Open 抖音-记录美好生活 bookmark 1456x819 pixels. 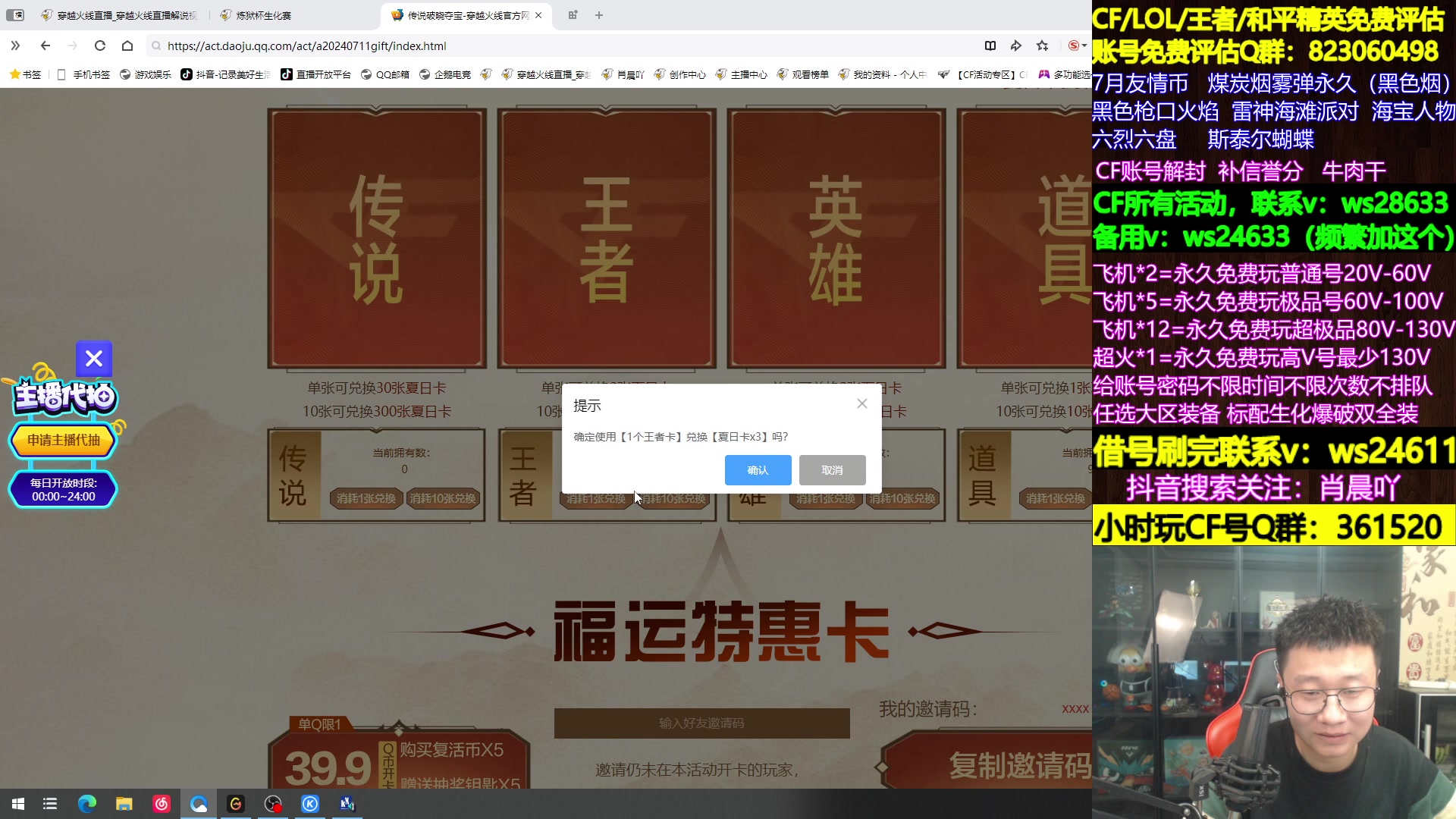pos(225,74)
